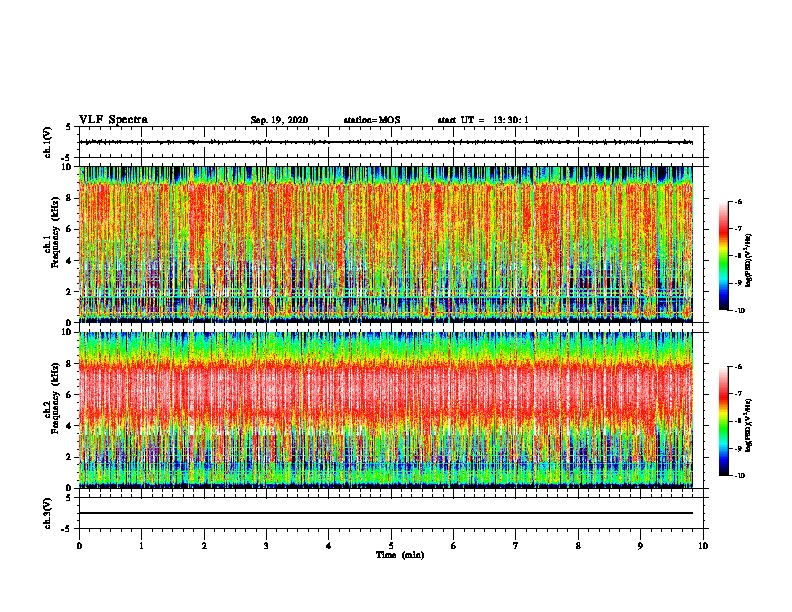Click the "3" tick on the time axis
This screenshot has height=612, width=792.
point(266,546)
